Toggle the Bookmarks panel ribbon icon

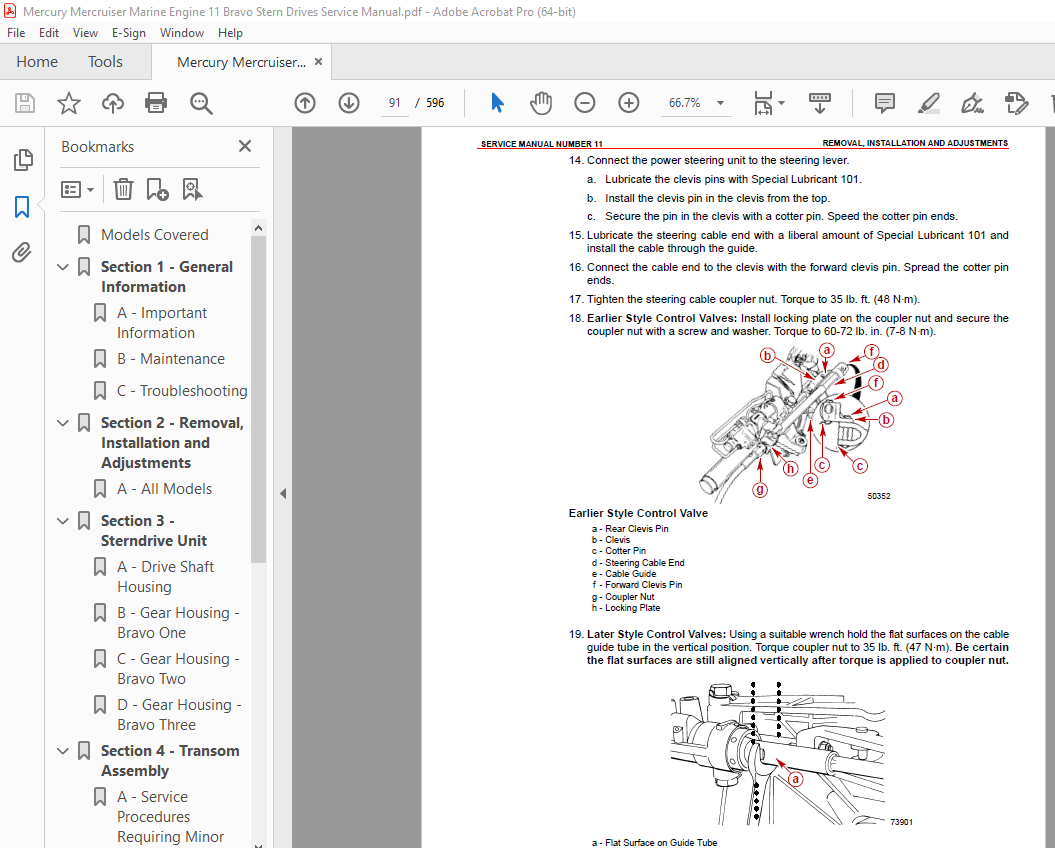click(22, 207)
